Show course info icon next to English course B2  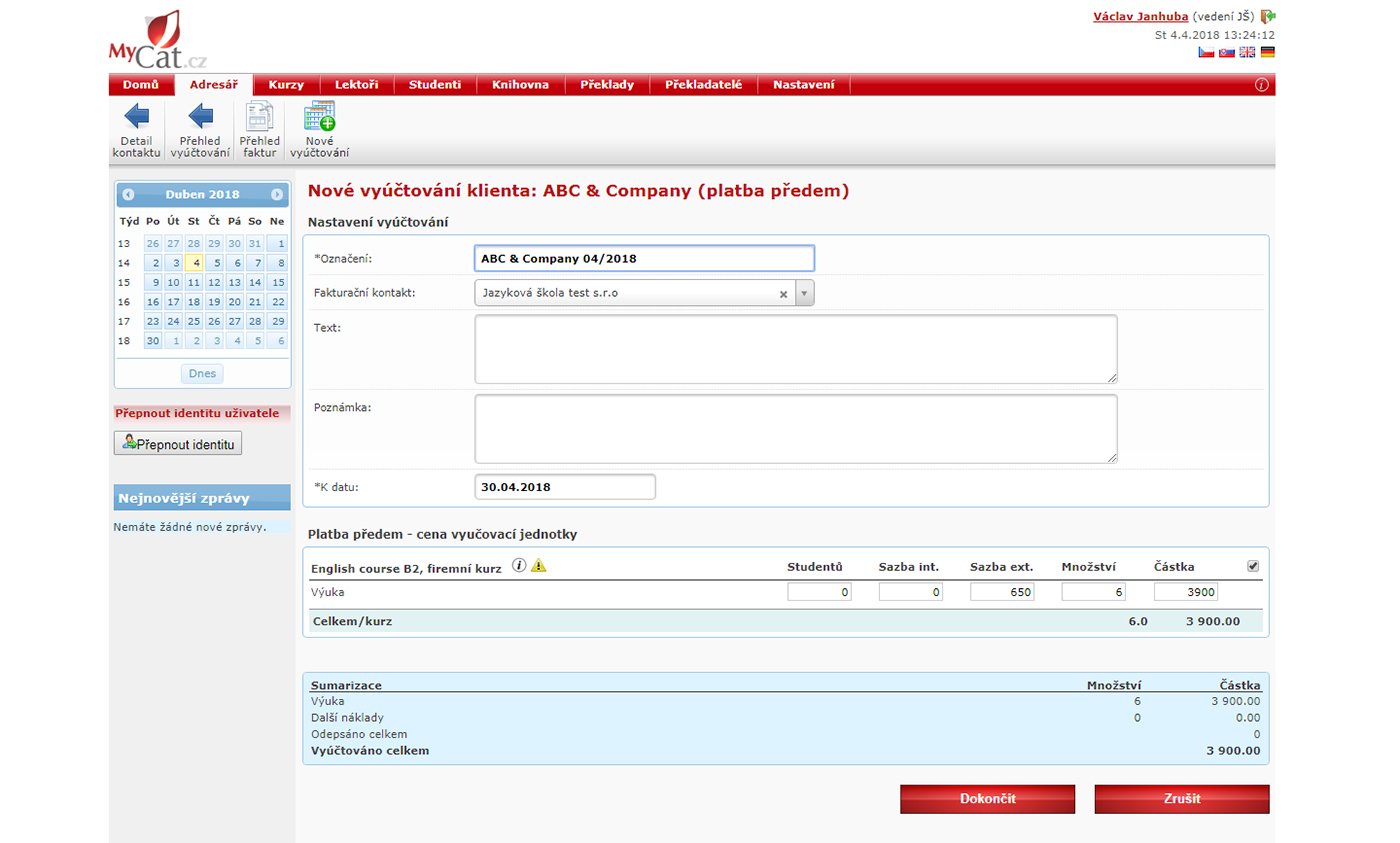click(x=519, y=565)
